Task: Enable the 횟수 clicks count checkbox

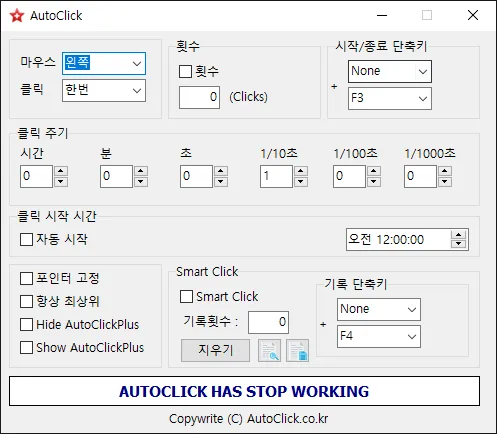Action: (185, 71)
